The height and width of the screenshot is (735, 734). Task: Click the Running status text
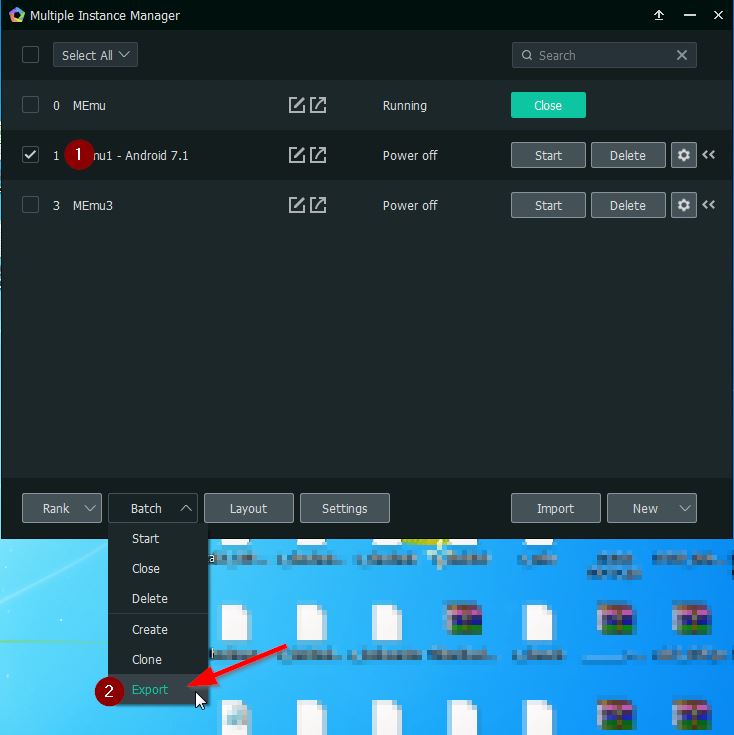[404, 105]
